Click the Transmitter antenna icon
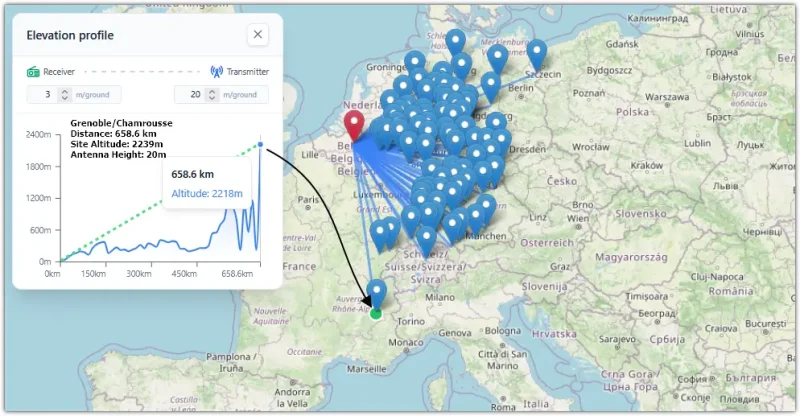The image size is (800, 416). (x=217, y=72)
